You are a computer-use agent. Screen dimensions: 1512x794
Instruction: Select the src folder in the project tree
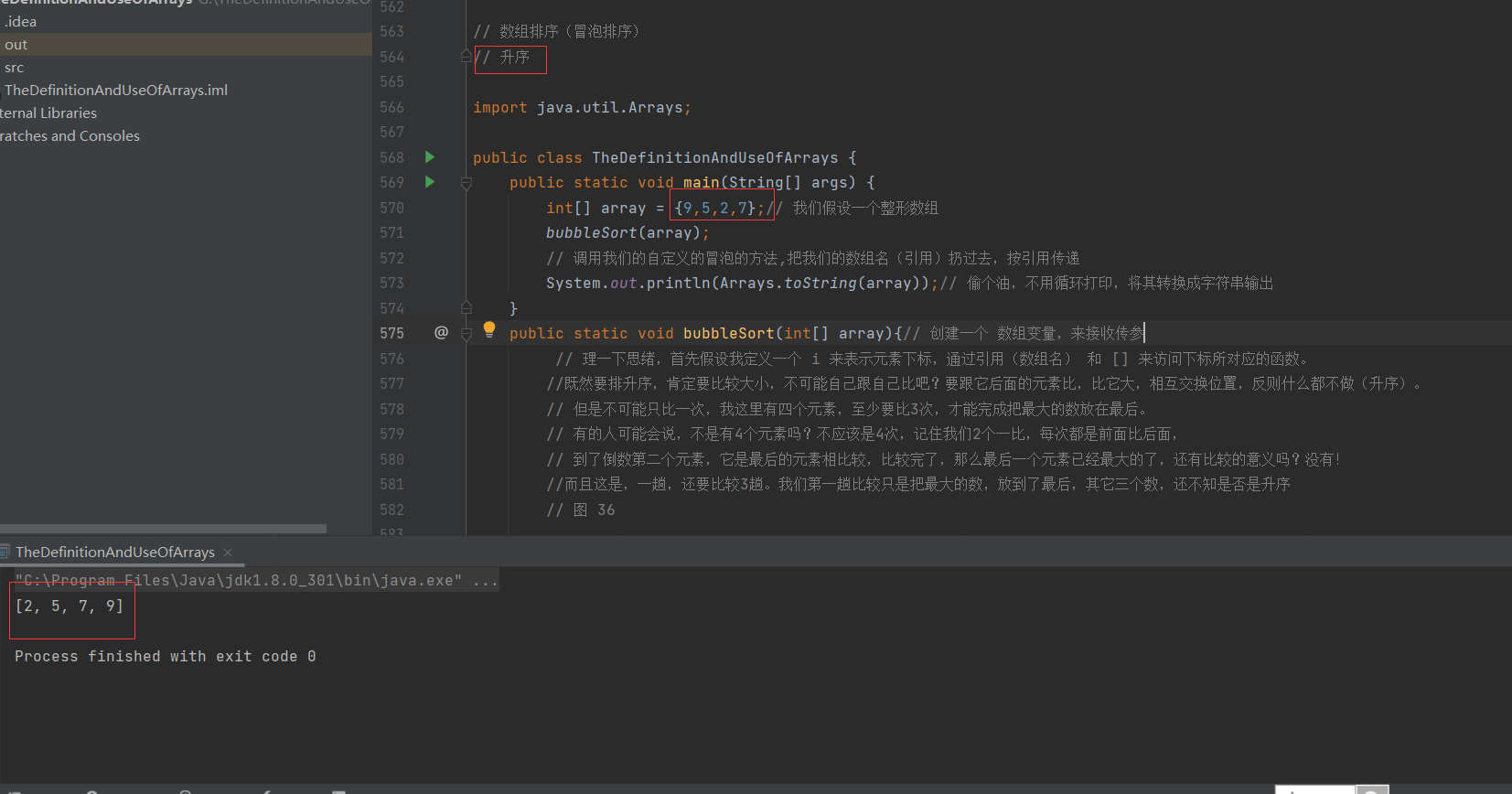click(14, 68)
